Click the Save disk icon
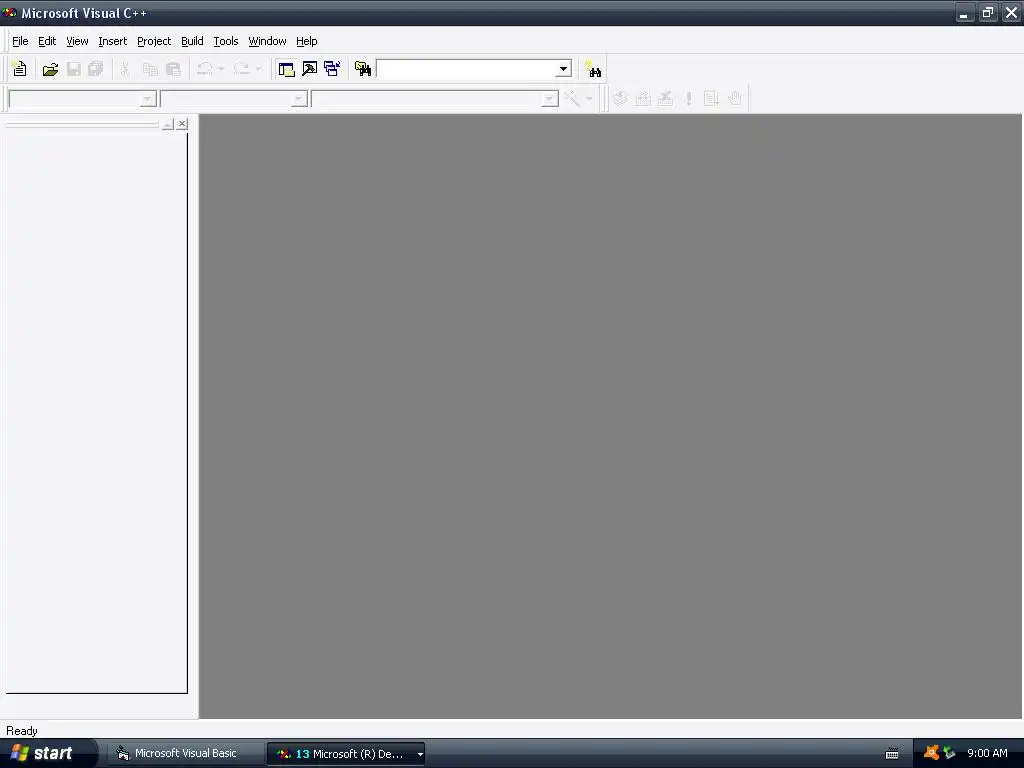 pyautogui.click(x=74, y=69)
